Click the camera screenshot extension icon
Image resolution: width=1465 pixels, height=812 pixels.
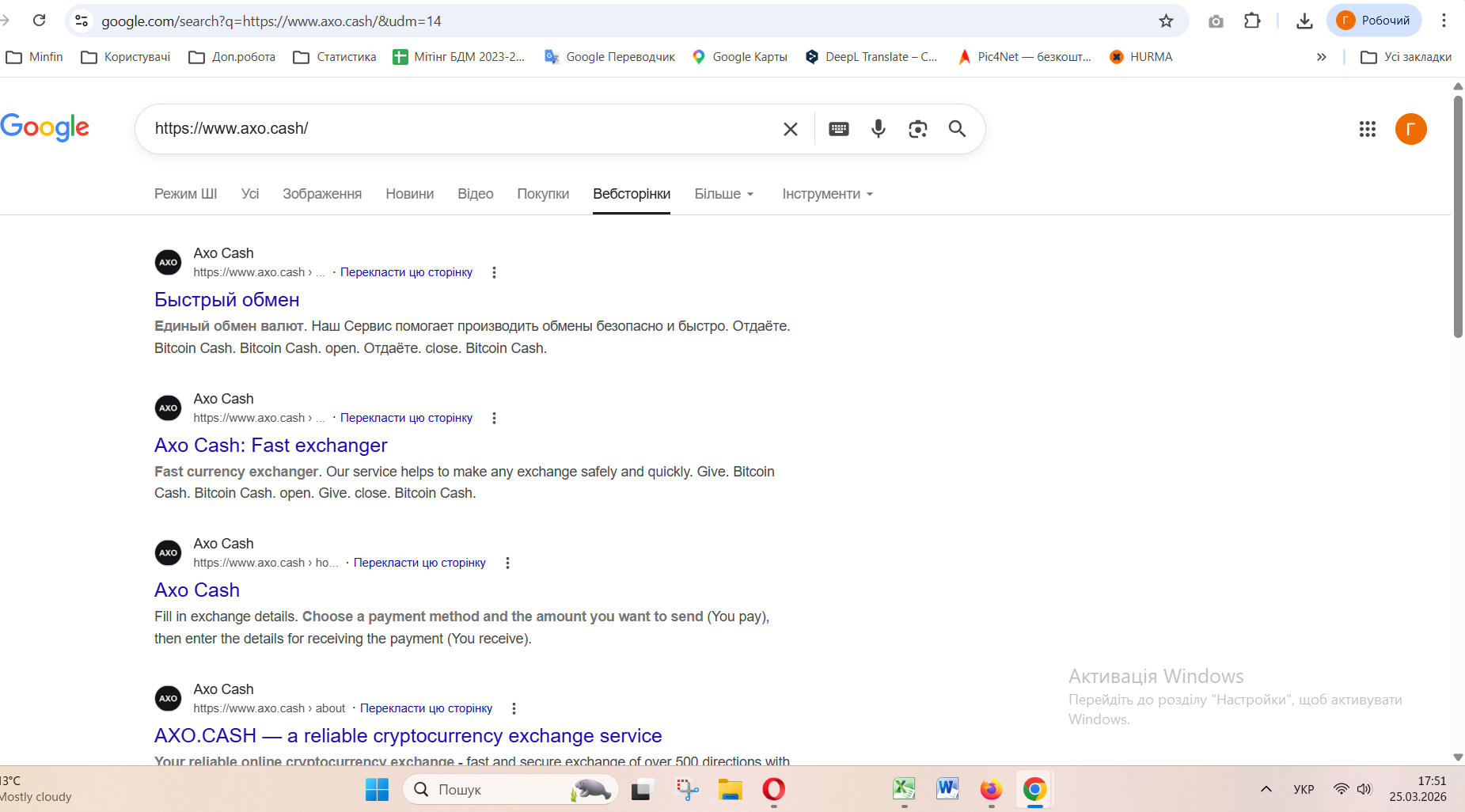(x=1216, y=21)
